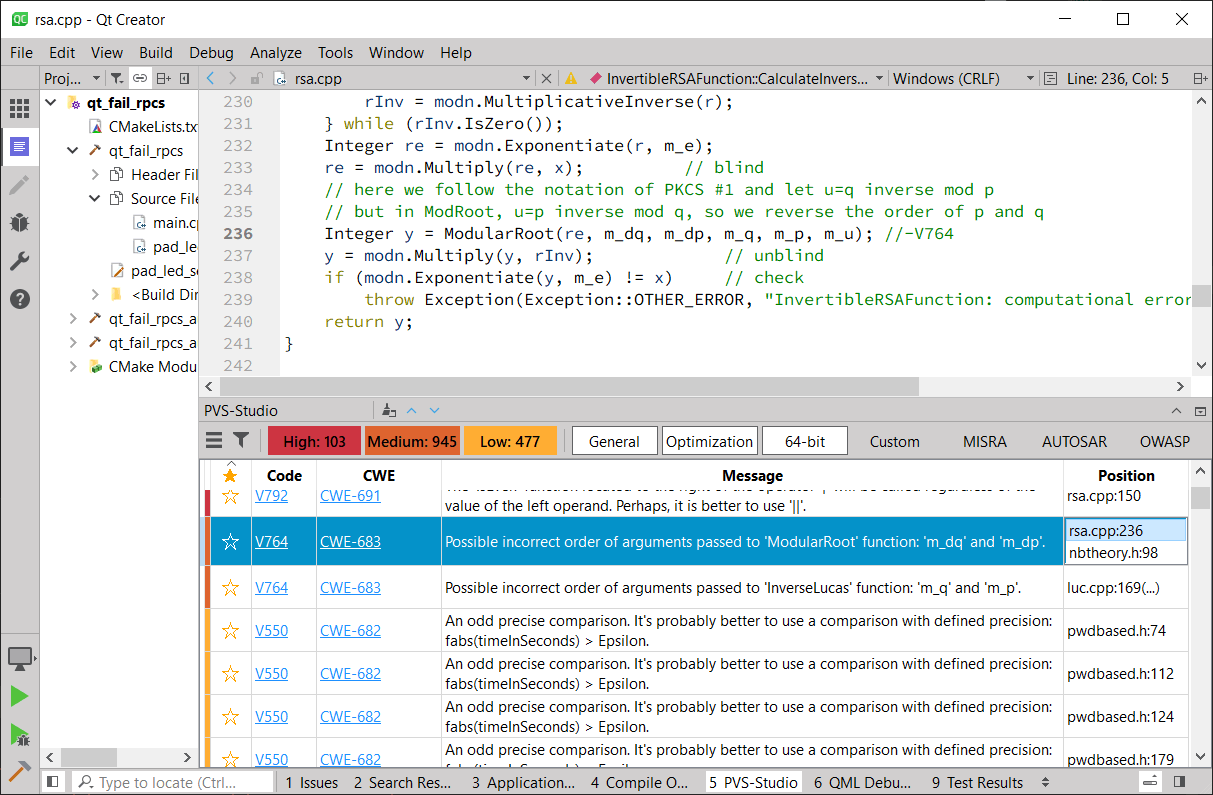Screen dimensions: 1213x795
Task: Open the Analyze menu
Action: point(275,53)
